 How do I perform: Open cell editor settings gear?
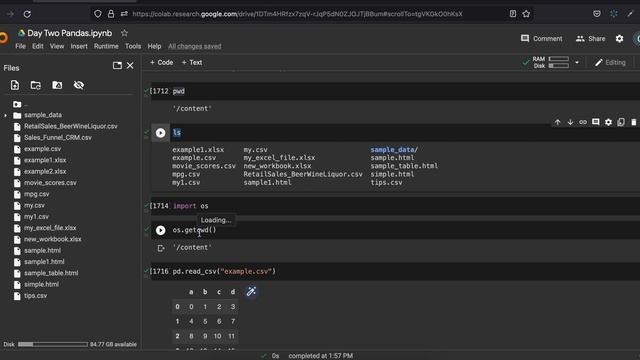click(608, 122)
